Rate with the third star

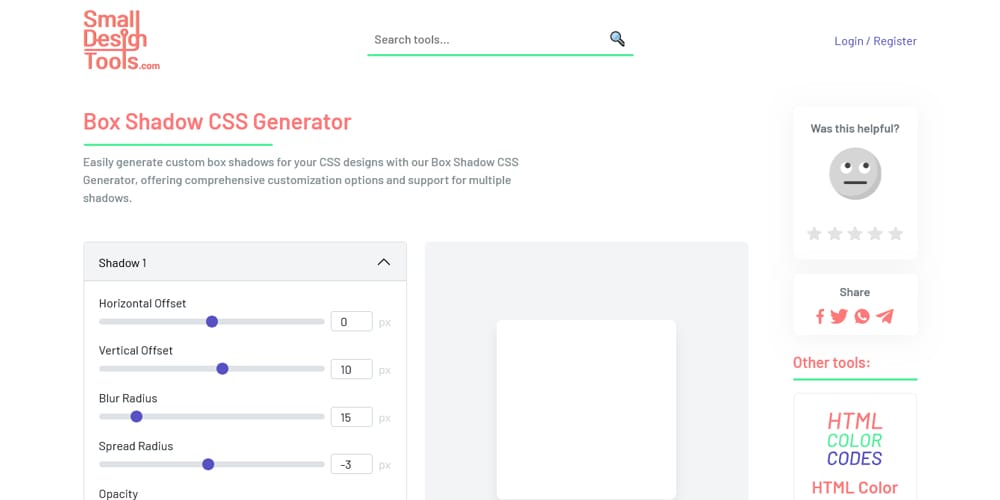(855, 233)
